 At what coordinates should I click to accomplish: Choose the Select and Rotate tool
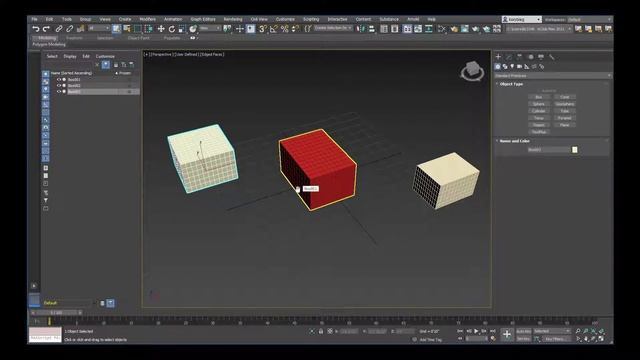tap(171, 29)
